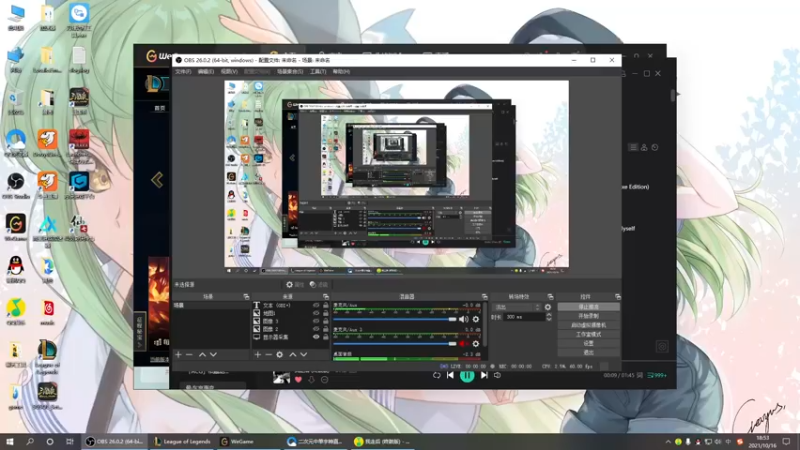Toggle lock on display capture source
This screenshot has width=800, height=450.
pos(326,337)
